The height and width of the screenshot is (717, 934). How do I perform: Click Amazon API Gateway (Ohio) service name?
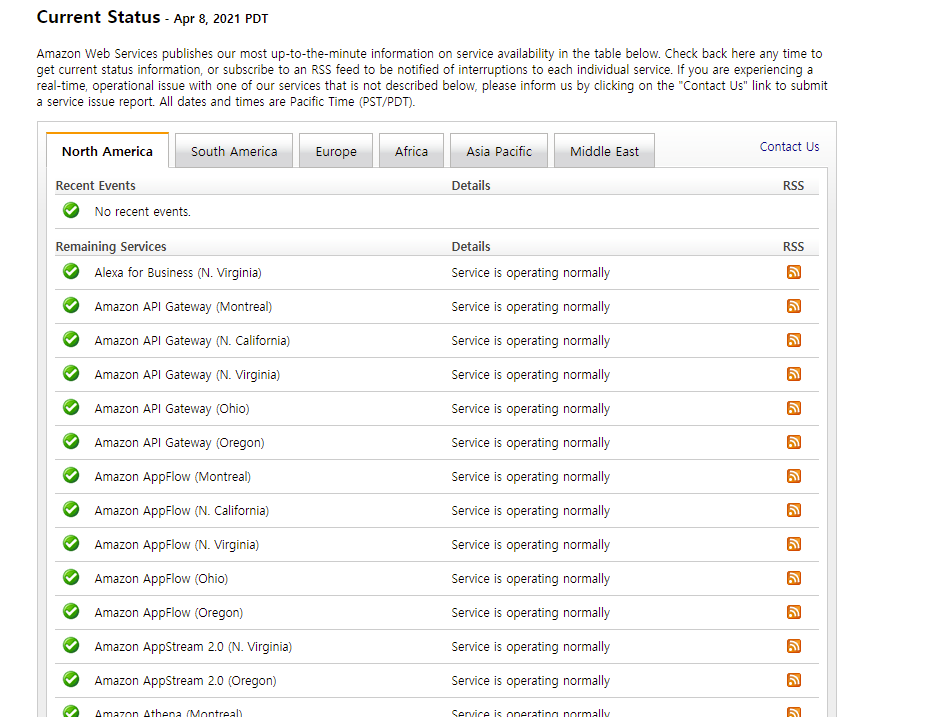(x=172, y=409)
